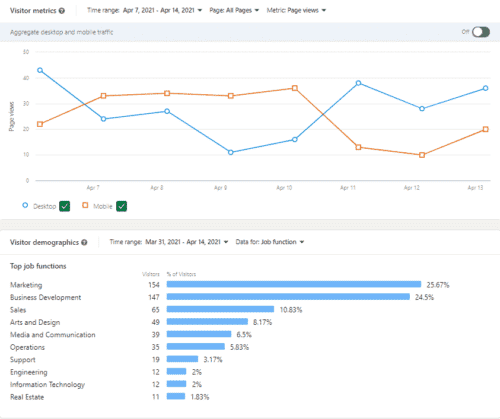Uncheck the Mobile series checkbox

122,206
